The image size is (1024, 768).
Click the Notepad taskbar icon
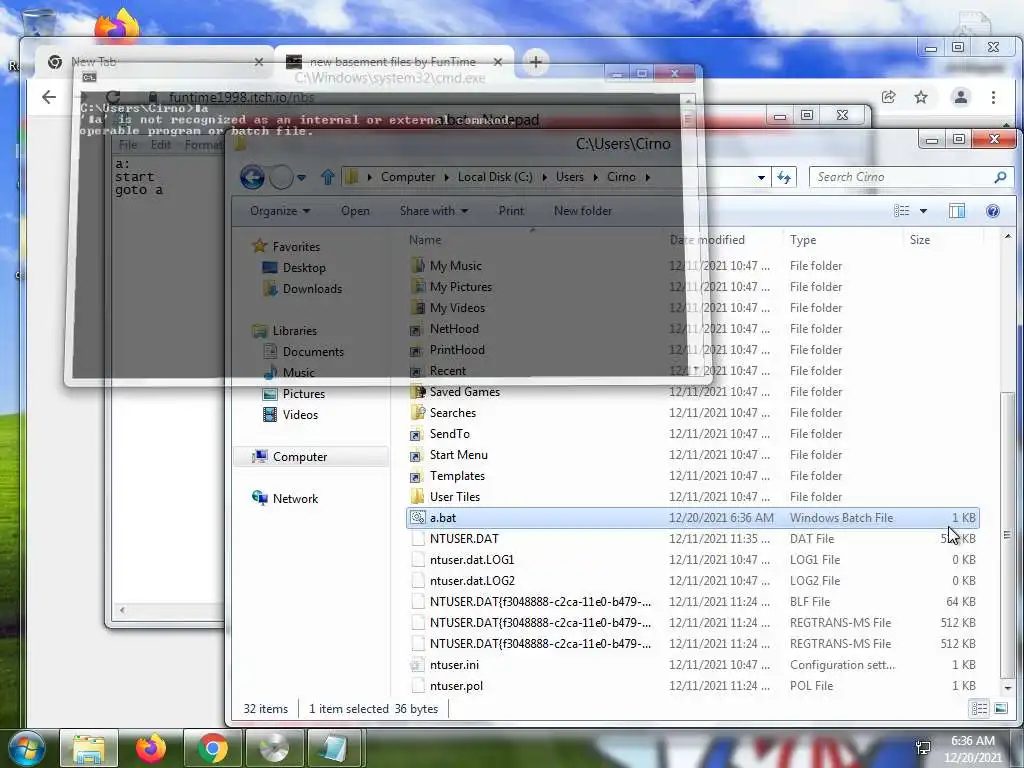[335, 748]
